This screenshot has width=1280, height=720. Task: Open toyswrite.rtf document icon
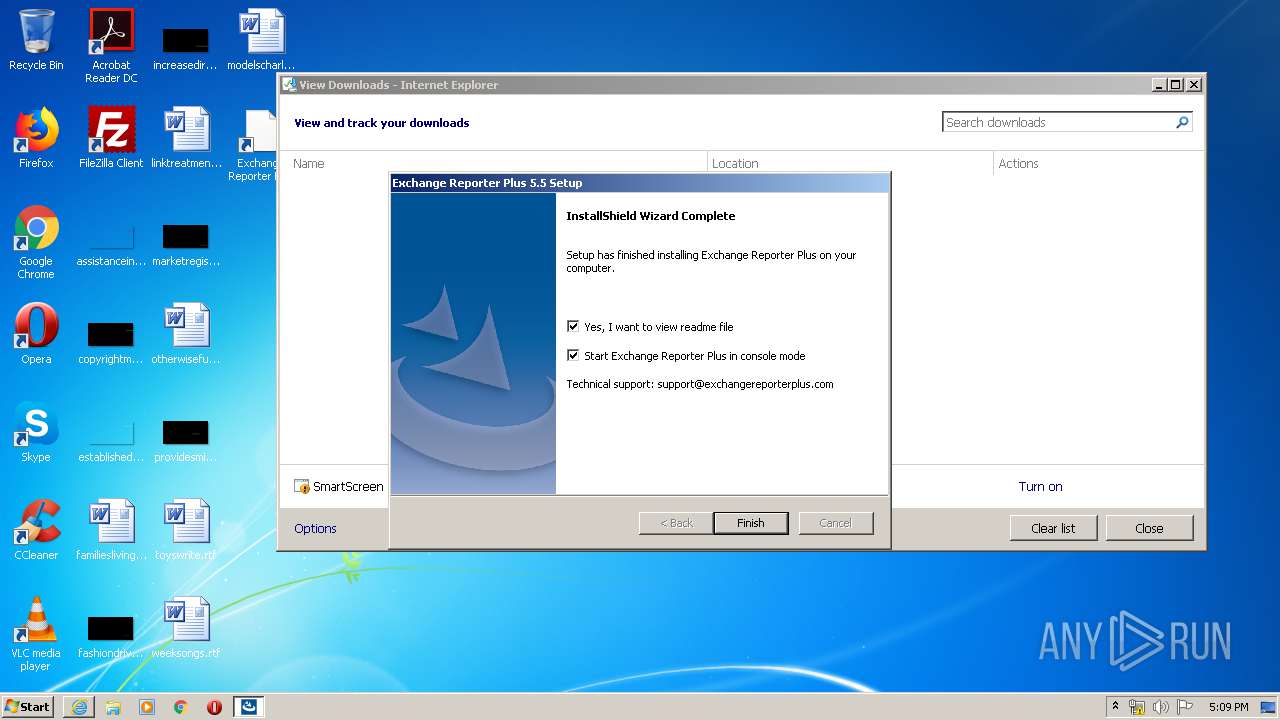[186, 530]
